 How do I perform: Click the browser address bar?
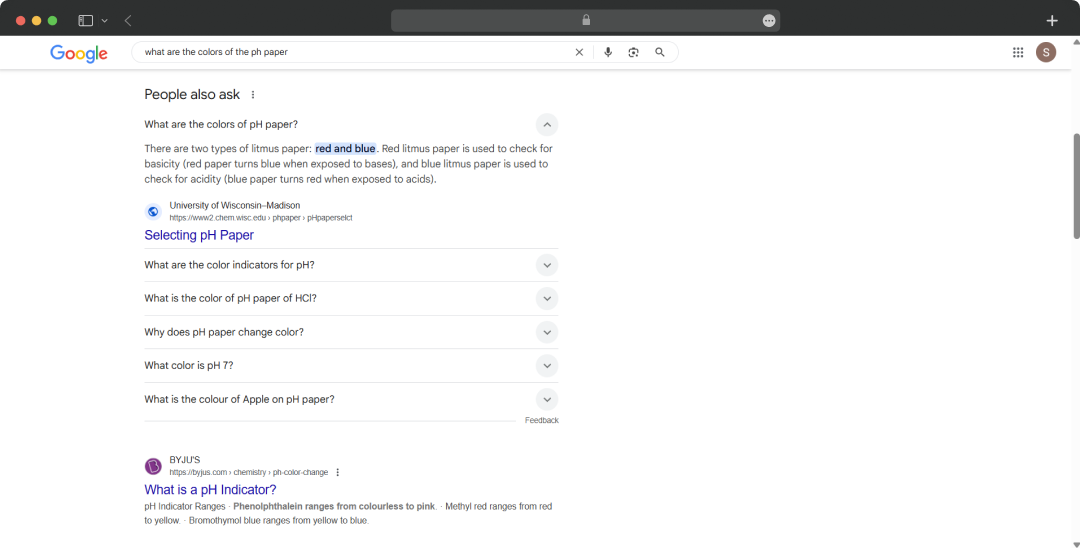click(x=585, y=21)
